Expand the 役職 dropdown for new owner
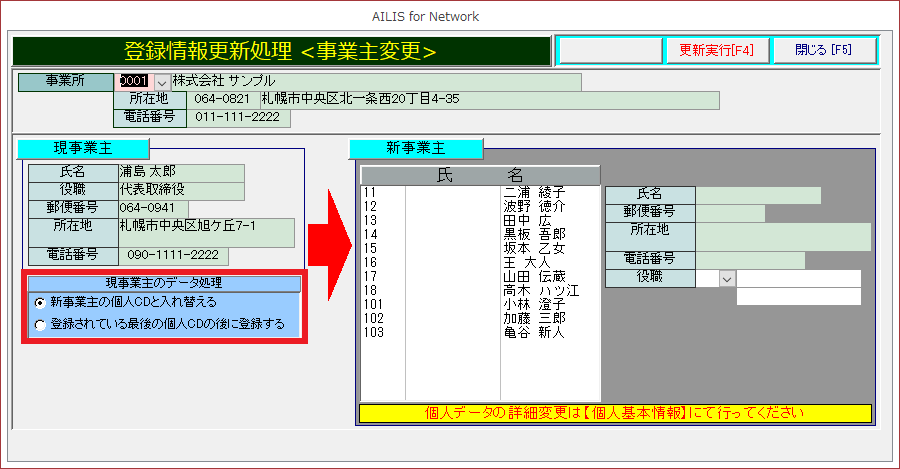900x469 pixels. [726, 279]
